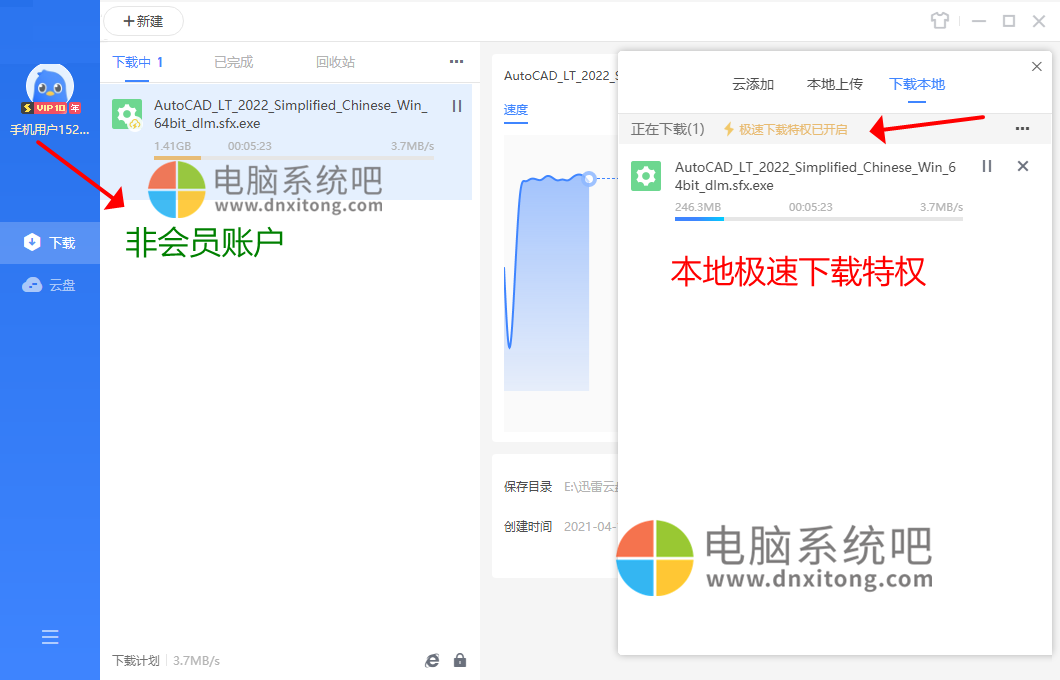Click the AutoCAD file icon in popup

click(646, 176)
